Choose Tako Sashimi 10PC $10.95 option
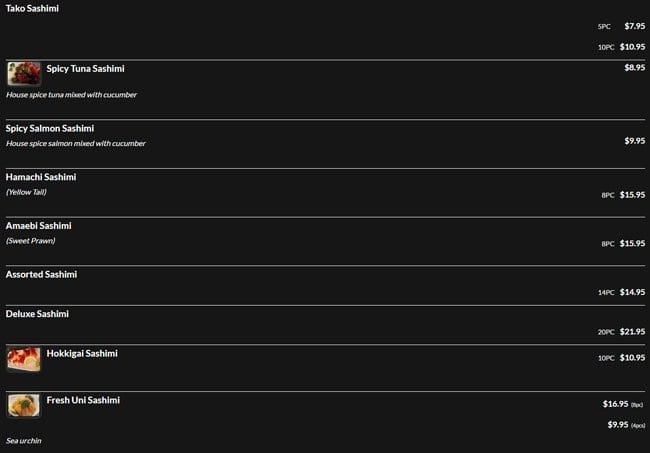The width and height of the screenshot is (650, 453). click(x=622, y=47)
